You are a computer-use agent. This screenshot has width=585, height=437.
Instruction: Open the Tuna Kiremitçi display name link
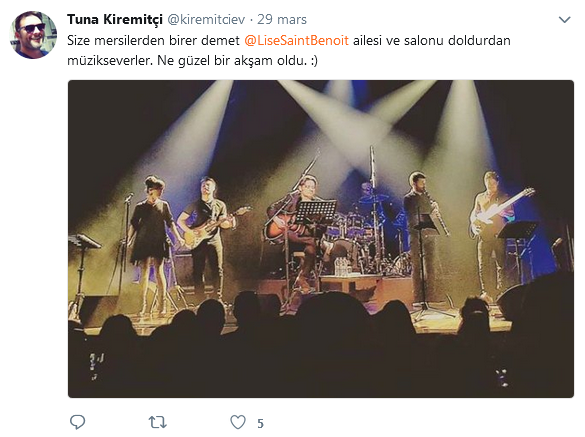pyautogui.click(x=115, y=19)
